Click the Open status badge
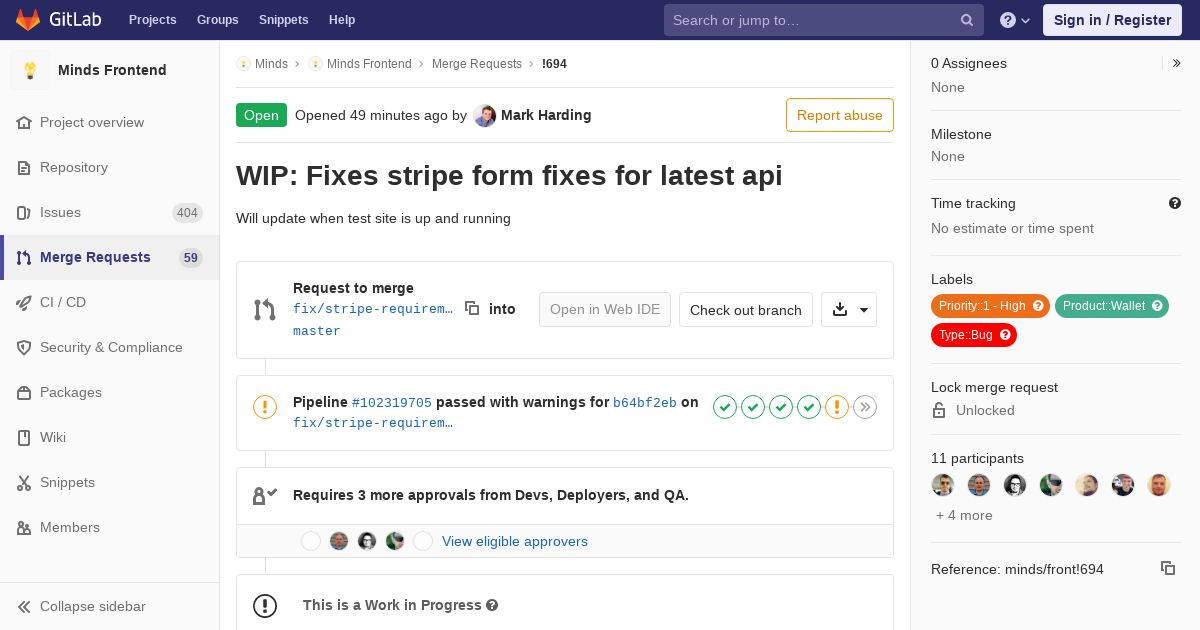Image resolution: width=1200 pixels, height=630 pixels. tap(261, 115)
